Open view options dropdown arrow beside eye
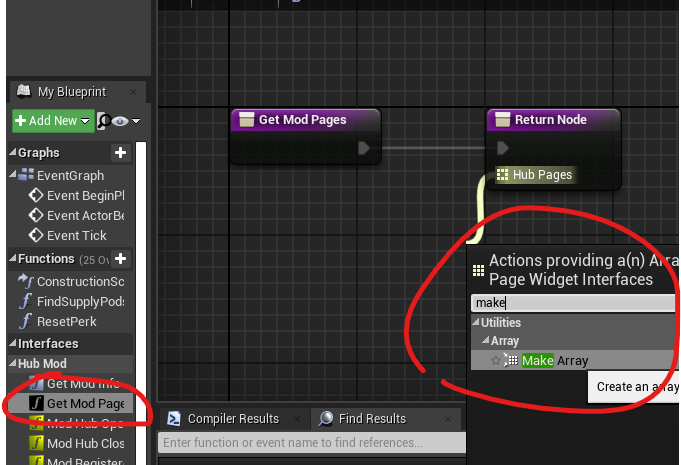Screen dimensions: 681x465 coord(136,121)
